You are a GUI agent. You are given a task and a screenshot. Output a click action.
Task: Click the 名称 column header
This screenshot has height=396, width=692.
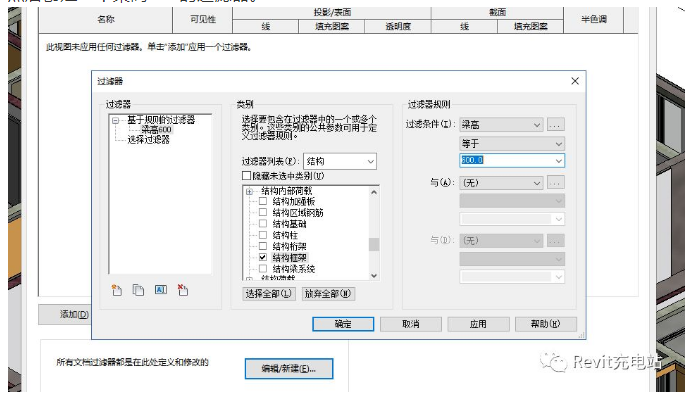tap(105, 19)
